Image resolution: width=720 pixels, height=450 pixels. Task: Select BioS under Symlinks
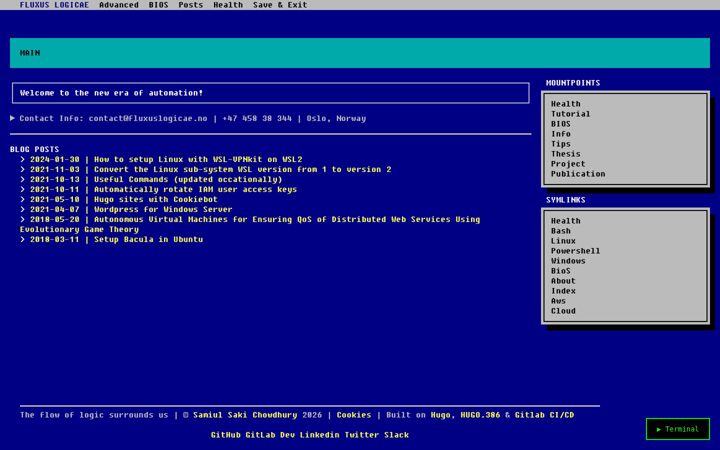coord(561,271)
